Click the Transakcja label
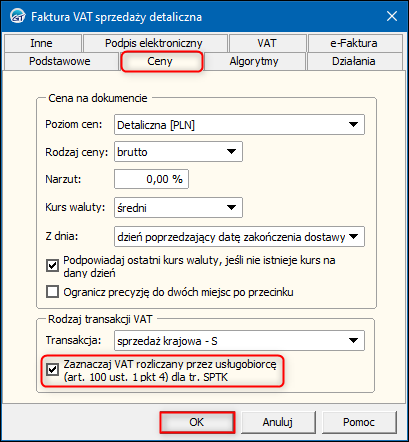The height and width of the screenshot is (442, 409). point(73,340)
